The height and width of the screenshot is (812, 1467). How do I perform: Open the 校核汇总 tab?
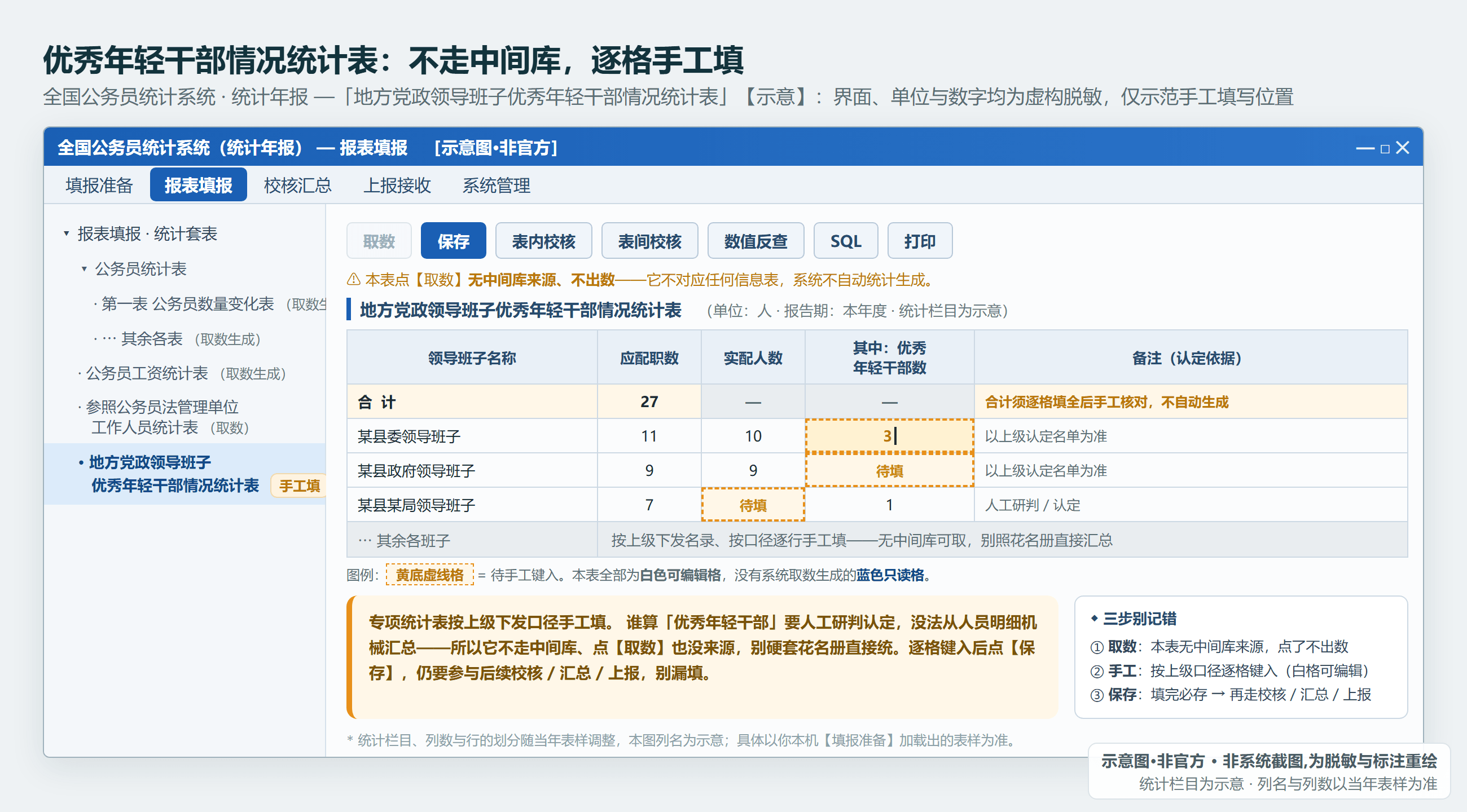297,185
